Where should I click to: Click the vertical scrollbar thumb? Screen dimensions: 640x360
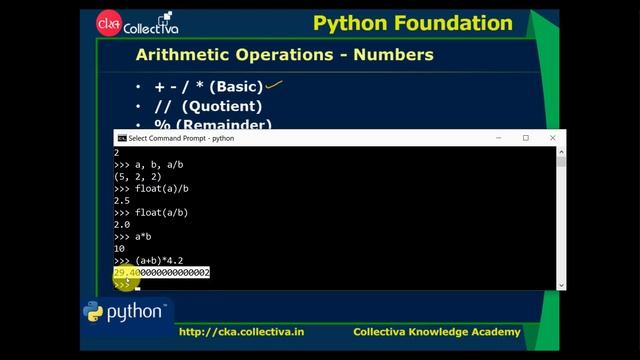pyautogui.click(x=561, y=162)
